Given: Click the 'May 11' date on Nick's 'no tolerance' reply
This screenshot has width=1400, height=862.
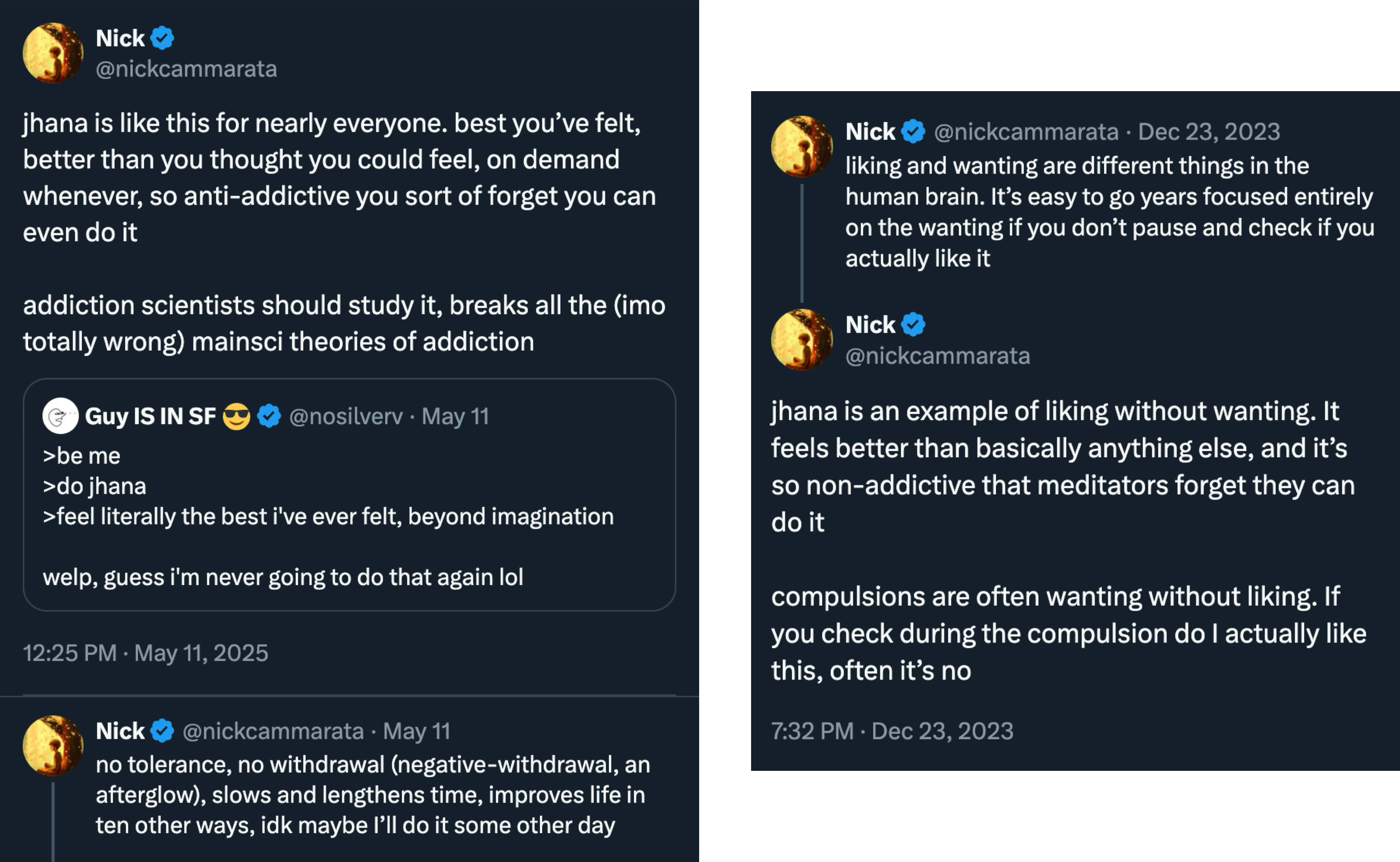Looking at the screenshot, I should [416, 731].
